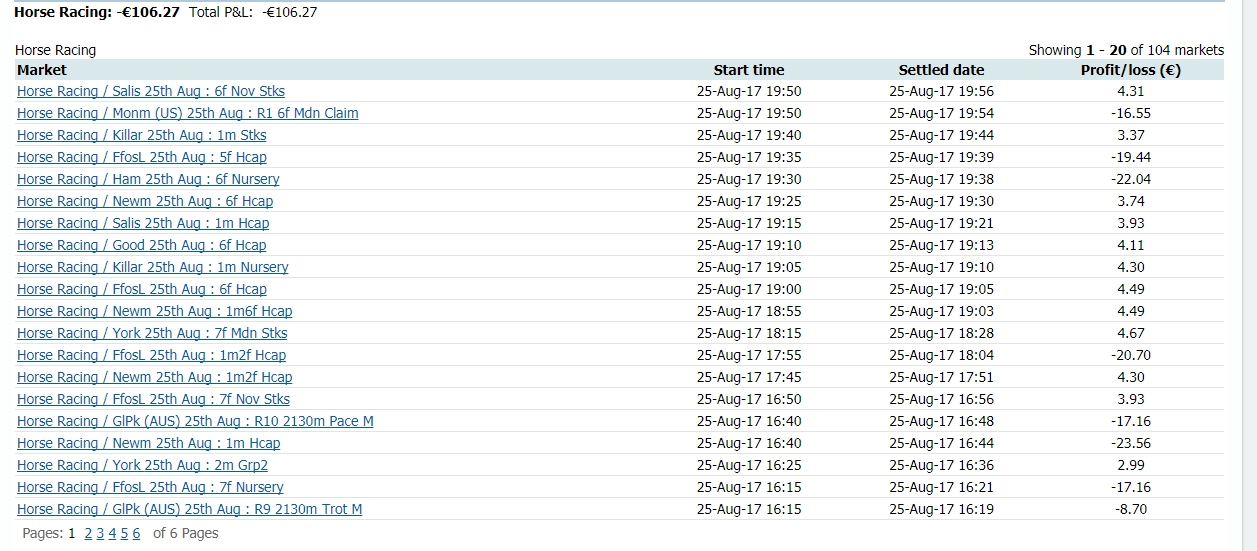Image resolution: width=1257 pixels, height=551 pixels.
Task: Click the Start time column header
Action: coord(749,70)
